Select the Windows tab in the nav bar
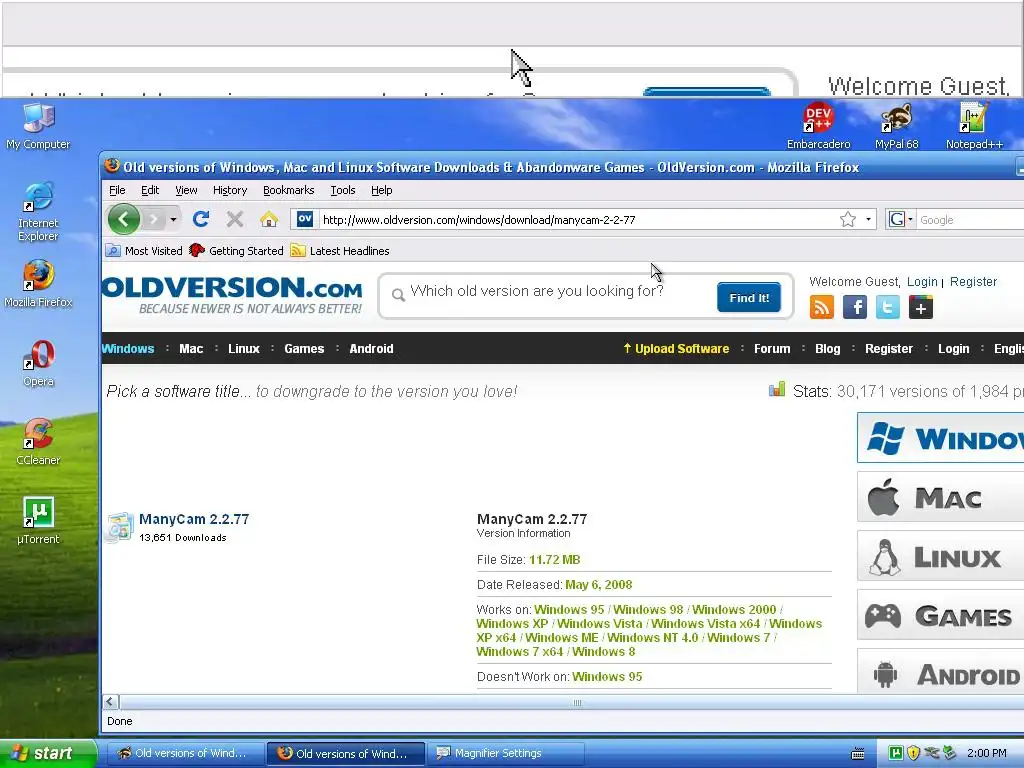Viewport: 1024px width, 768px height. pyautogui.click(x=128, y=348)
